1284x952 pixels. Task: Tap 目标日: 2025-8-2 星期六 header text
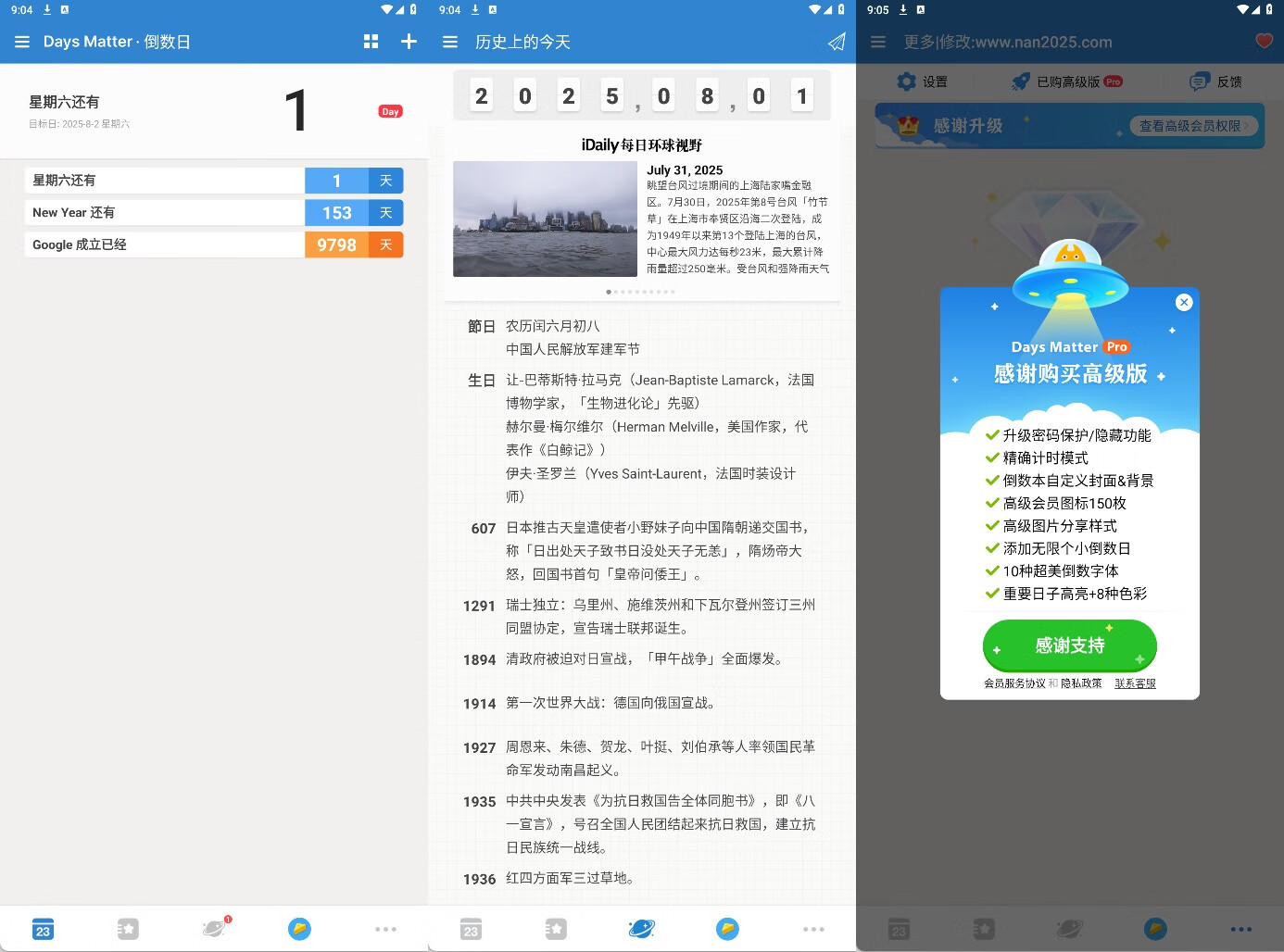pos(79,124)
